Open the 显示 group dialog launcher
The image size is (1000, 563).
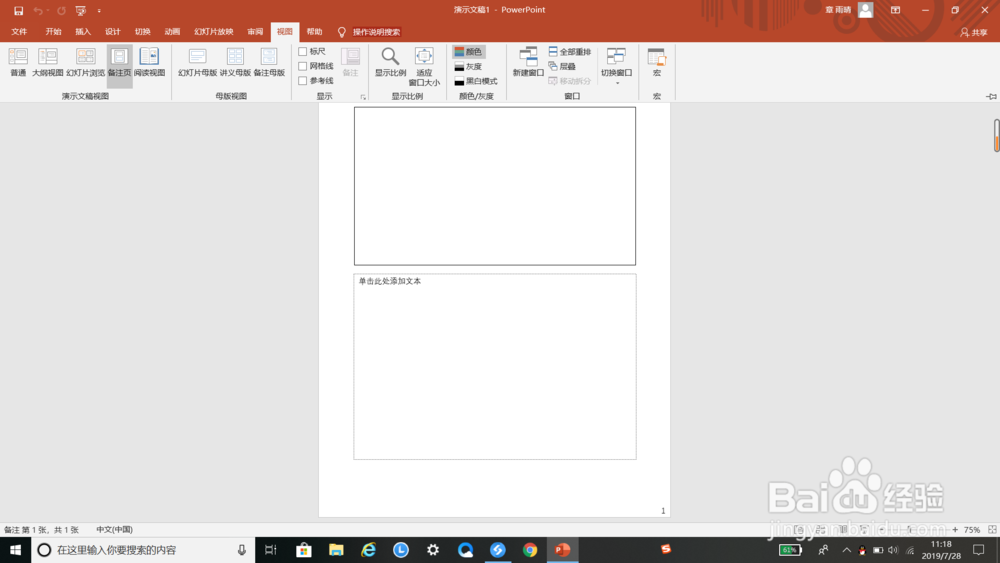tap(363, 97)
